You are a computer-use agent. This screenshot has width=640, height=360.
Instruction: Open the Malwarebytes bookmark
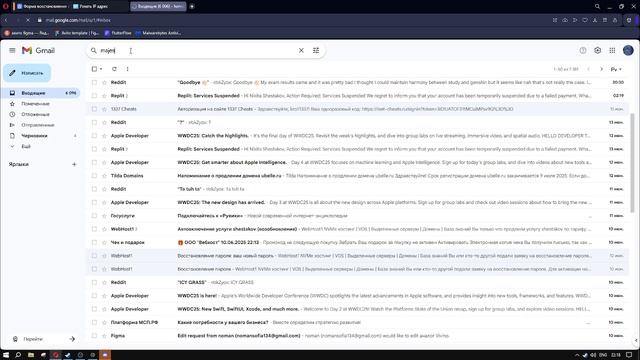tap(158, 33)
